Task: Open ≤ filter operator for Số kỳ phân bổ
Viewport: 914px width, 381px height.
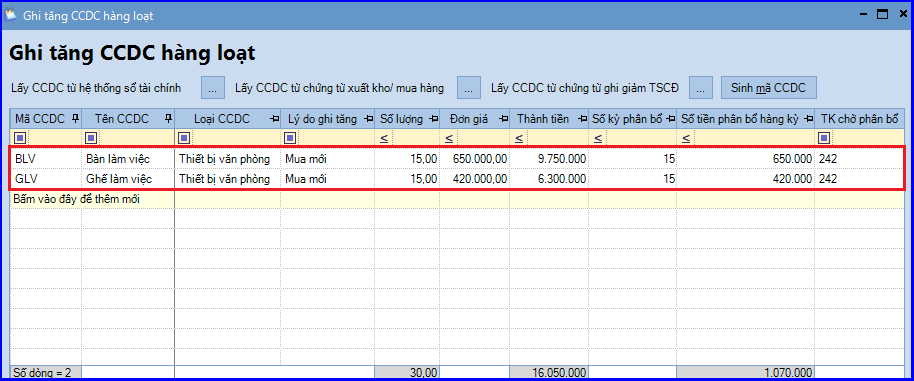Action: click(x=598, y=139)
